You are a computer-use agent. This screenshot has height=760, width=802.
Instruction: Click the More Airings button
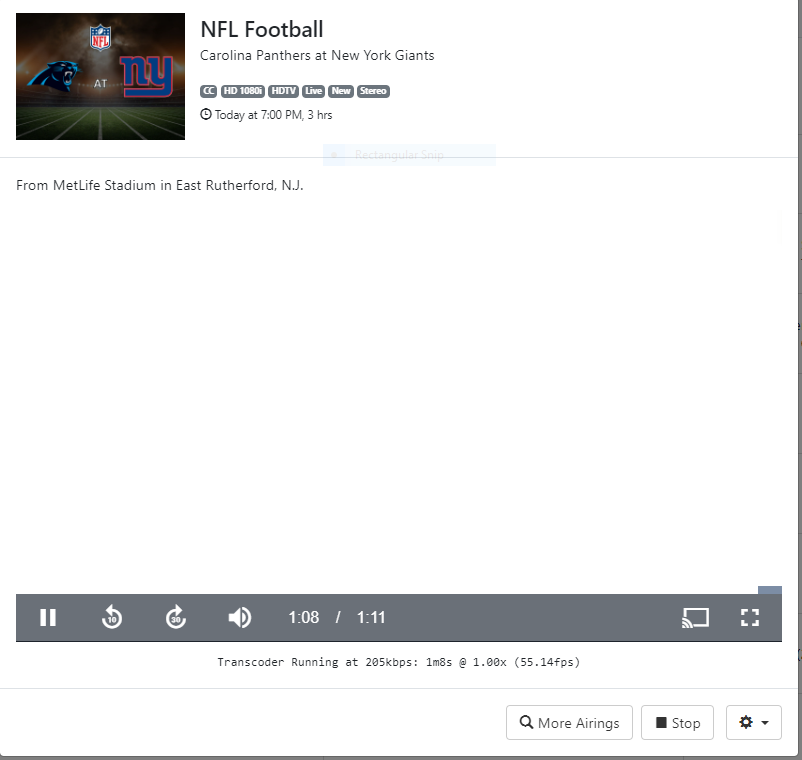tap(569, 723)
